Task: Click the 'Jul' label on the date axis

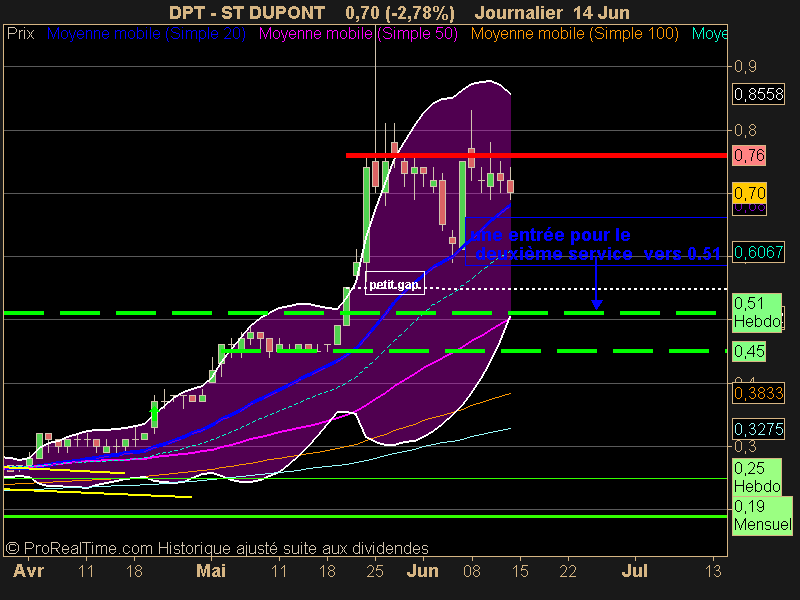Action: 634,570
